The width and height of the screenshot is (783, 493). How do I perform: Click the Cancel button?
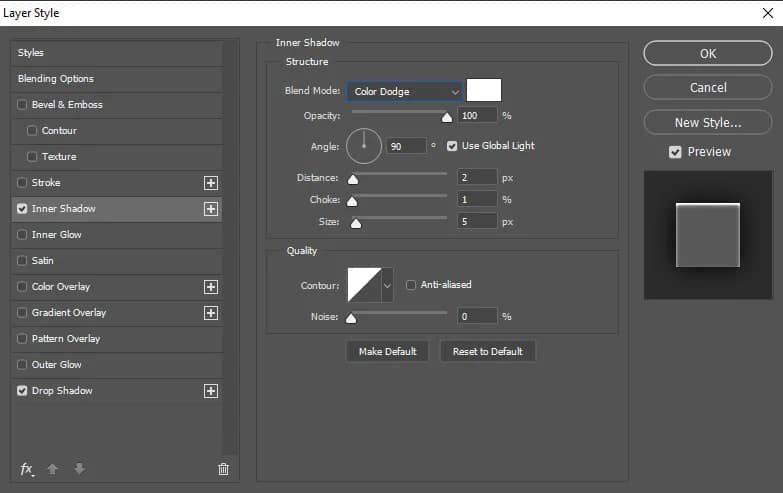tap(708, 87)
